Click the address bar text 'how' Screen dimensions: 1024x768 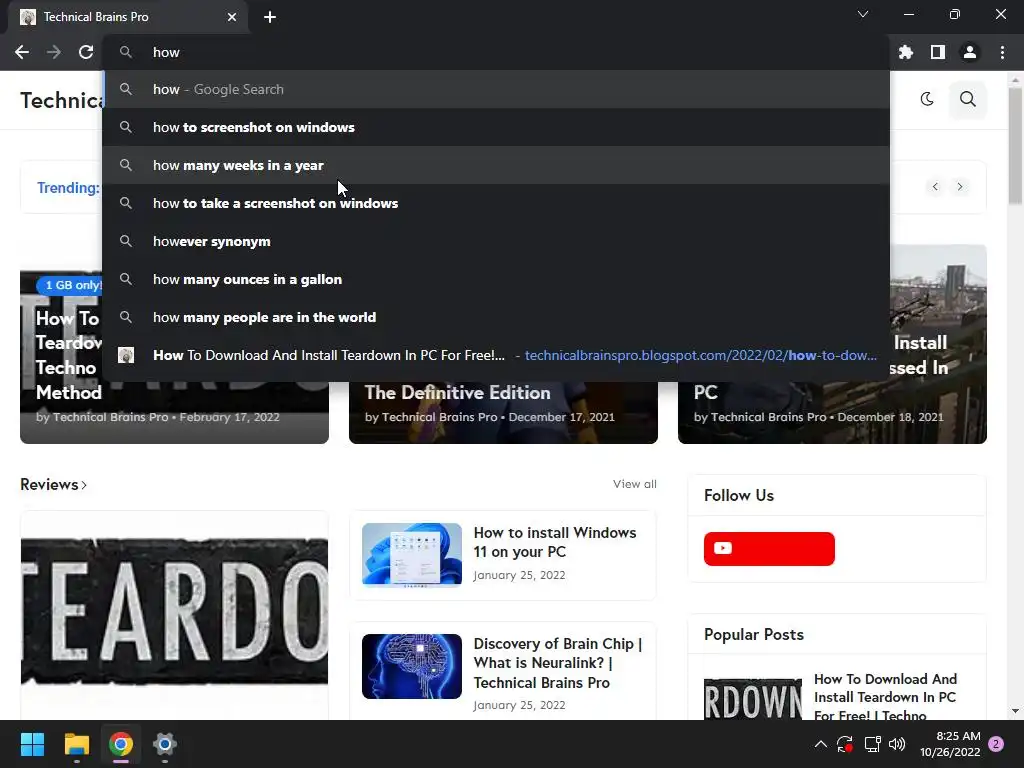166,52
